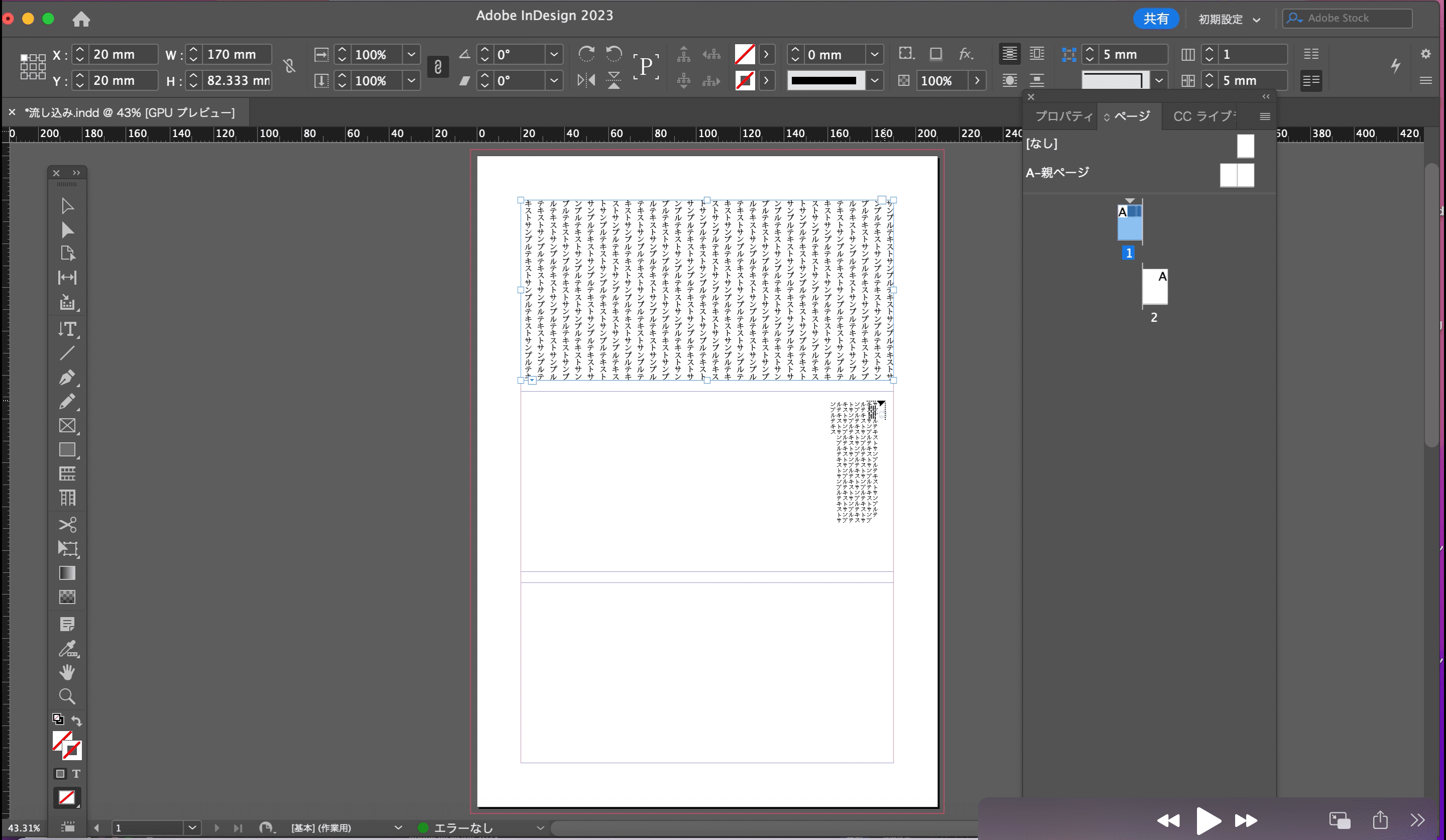Open the rotation angle dropdown
1446x840 pixels.
pyautogui.click(x=554, y=55)
